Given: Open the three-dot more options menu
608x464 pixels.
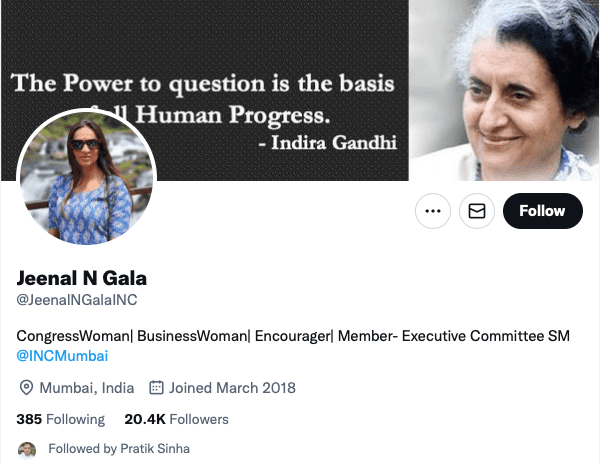Looking at the screenshot, I should (x=433, y=211).
